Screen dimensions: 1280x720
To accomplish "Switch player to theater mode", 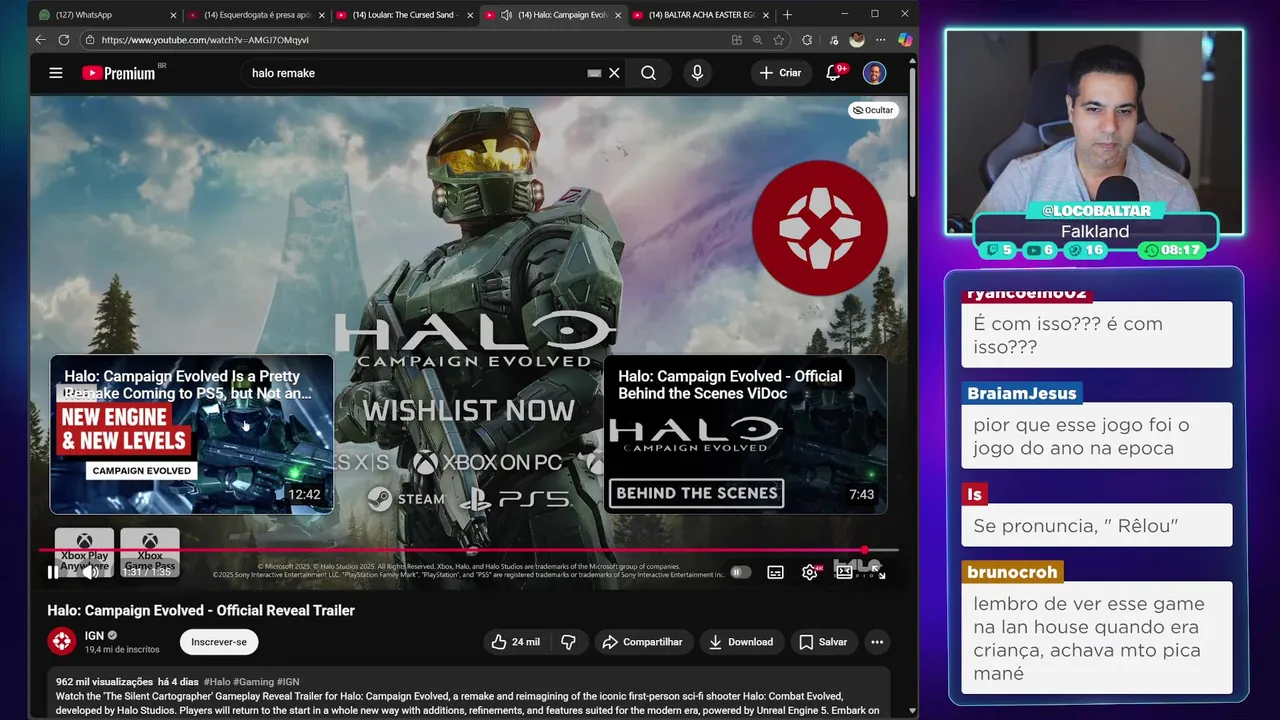I will tap(844, 572).
